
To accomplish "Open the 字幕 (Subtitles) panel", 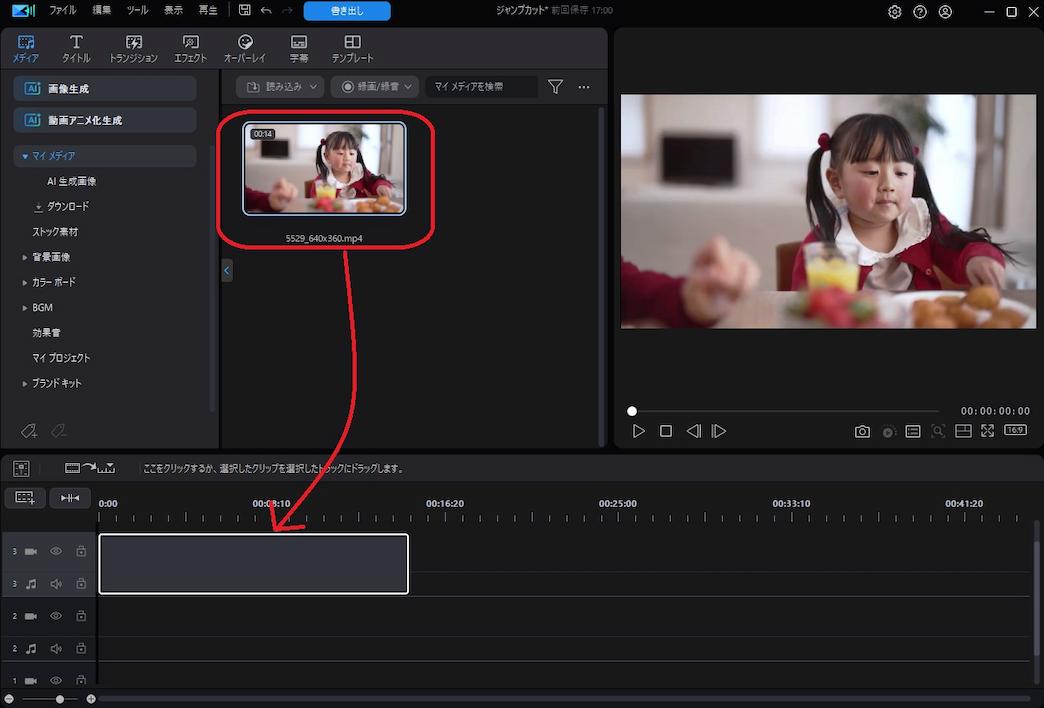I will point(298,47).
